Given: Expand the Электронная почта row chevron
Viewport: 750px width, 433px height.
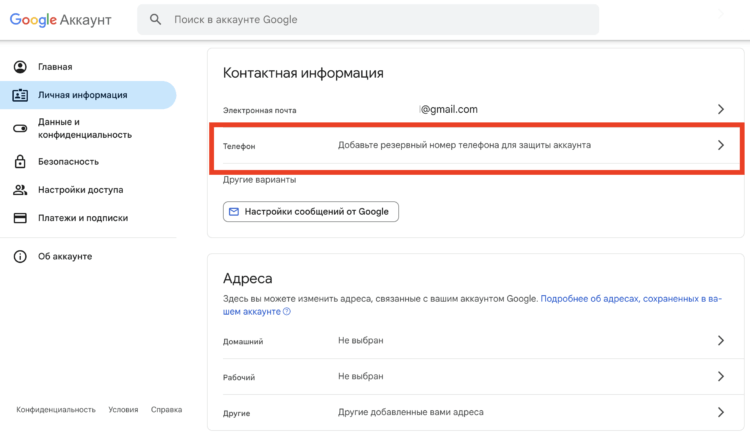Looking at the screenshot, I should pos(721,110).
